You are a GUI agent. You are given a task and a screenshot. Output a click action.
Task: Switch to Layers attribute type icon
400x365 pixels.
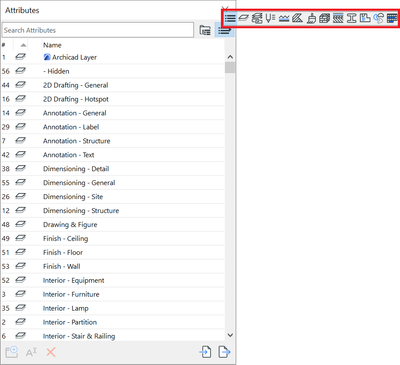[x=244, y=18]
